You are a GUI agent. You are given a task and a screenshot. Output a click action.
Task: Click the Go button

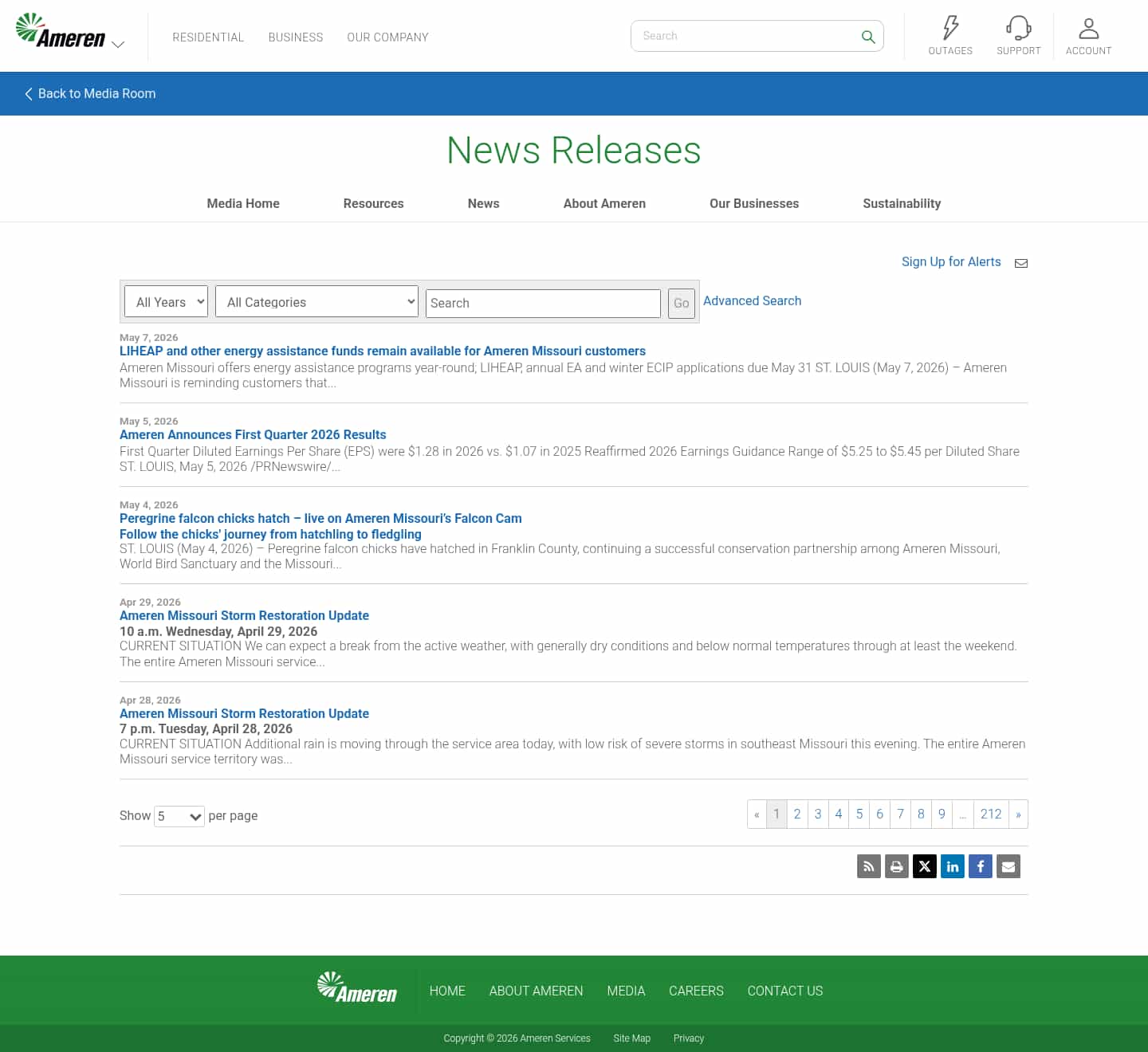[x=682, y=304]
